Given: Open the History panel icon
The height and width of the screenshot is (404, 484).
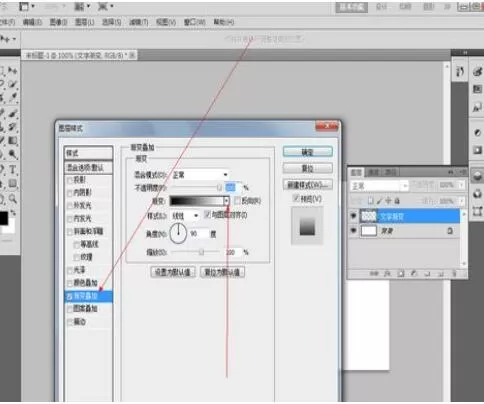Looking at the screenshot, I should point(460,71).
